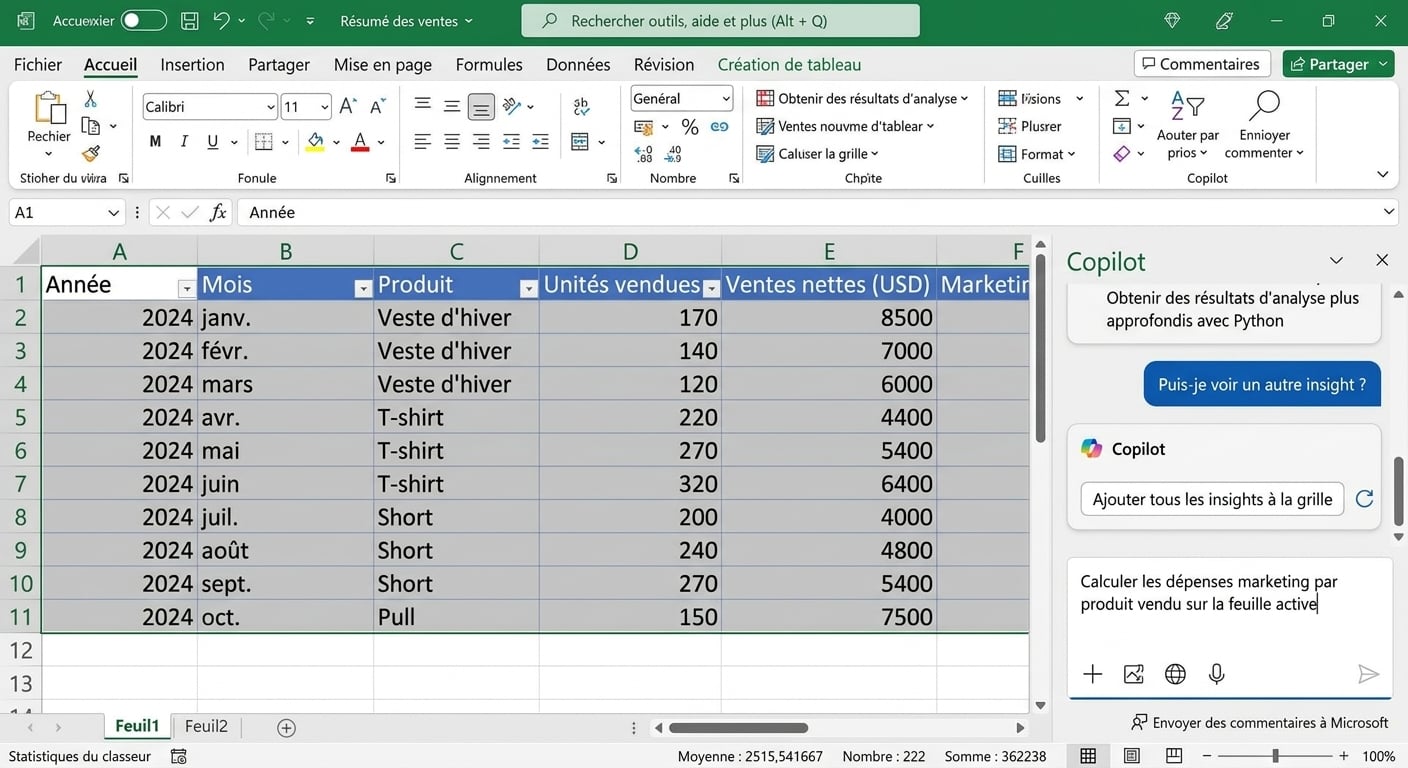Open the Général number format dropdown

pyautogui.click(x=726, y=98)
